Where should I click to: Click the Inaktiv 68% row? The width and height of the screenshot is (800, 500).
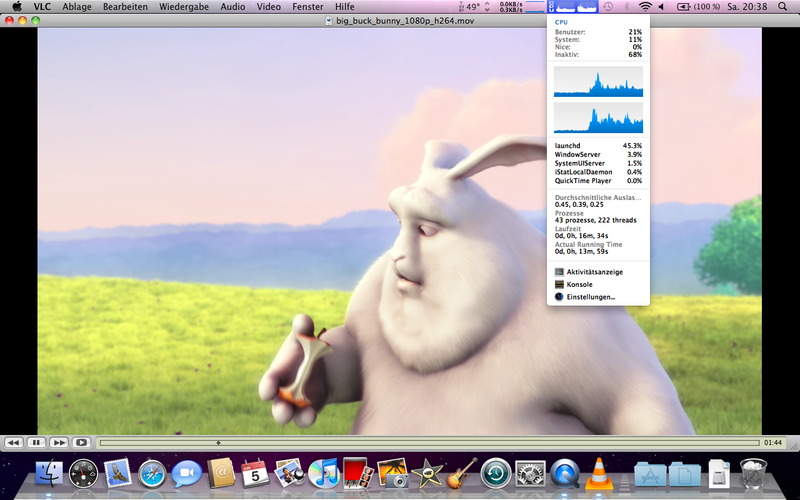point(598,54)
